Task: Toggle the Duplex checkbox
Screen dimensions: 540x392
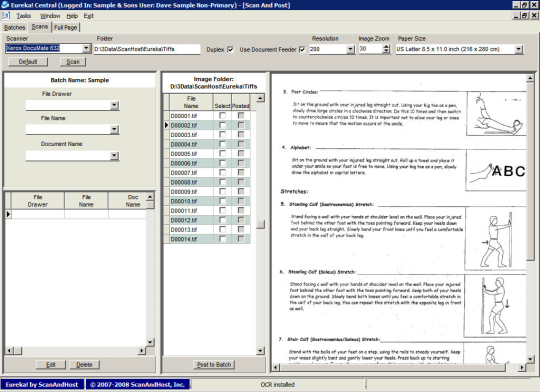Action: coord(230,50)
